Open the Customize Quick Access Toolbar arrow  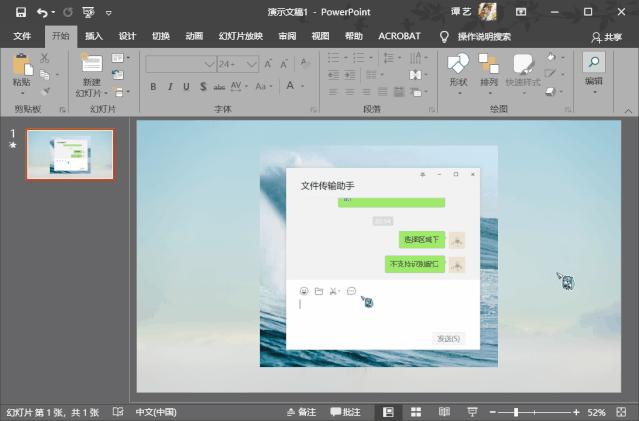tap(108, 13)
